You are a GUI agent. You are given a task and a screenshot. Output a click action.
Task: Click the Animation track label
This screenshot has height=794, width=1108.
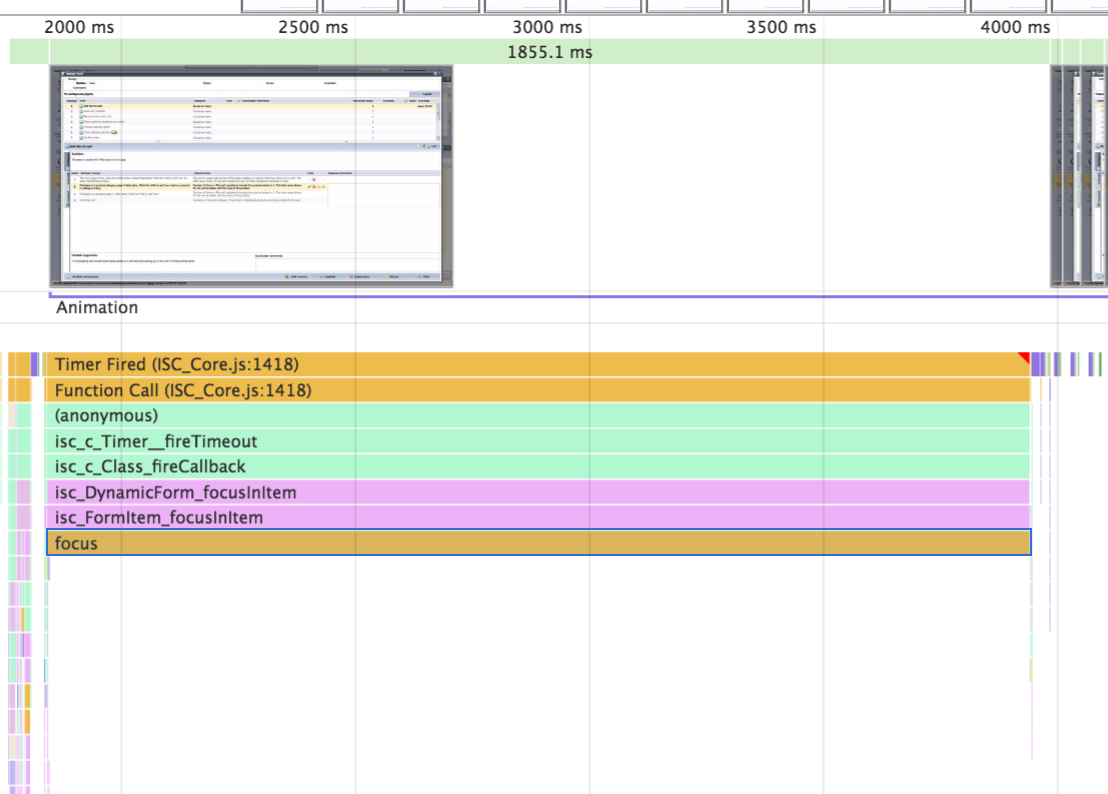pyautogui.click(x=97, y=308)
